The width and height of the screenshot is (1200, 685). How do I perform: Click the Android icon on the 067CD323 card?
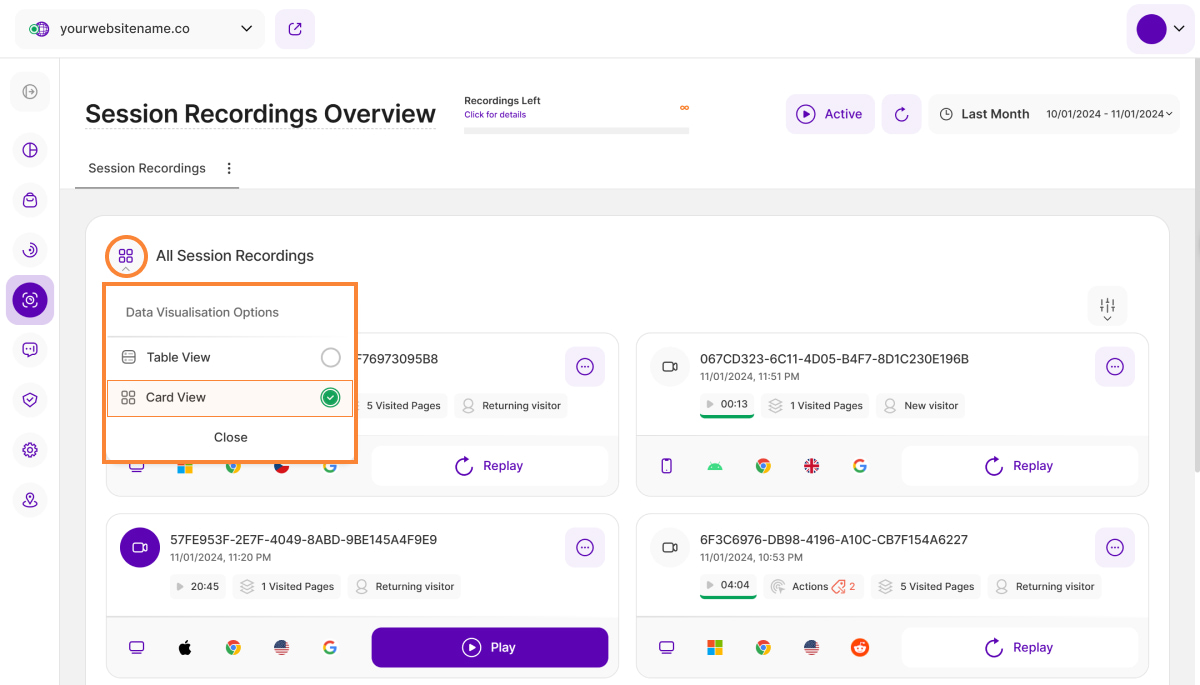point(714,466)
